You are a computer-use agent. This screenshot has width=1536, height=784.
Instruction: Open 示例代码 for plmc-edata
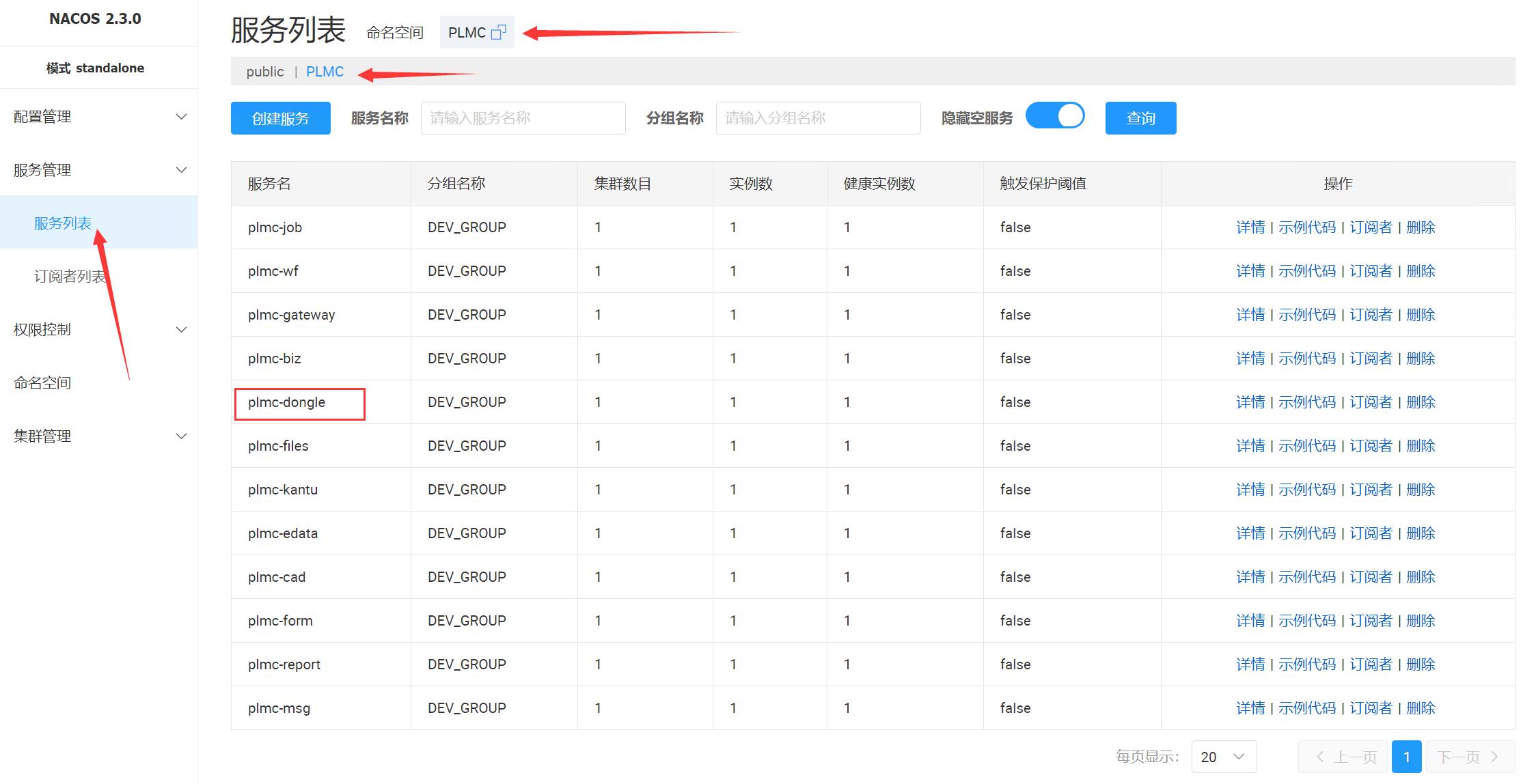coord(1307,533)
